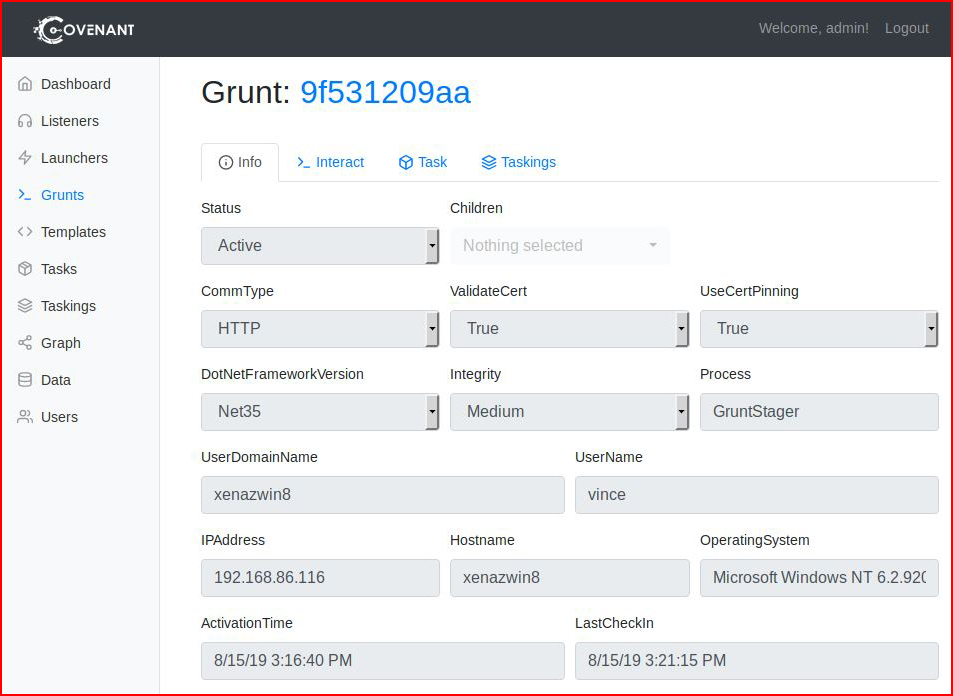The image size is (953, 696).
Task: Click the Templates code brackets icon
Action: [25, 232]
